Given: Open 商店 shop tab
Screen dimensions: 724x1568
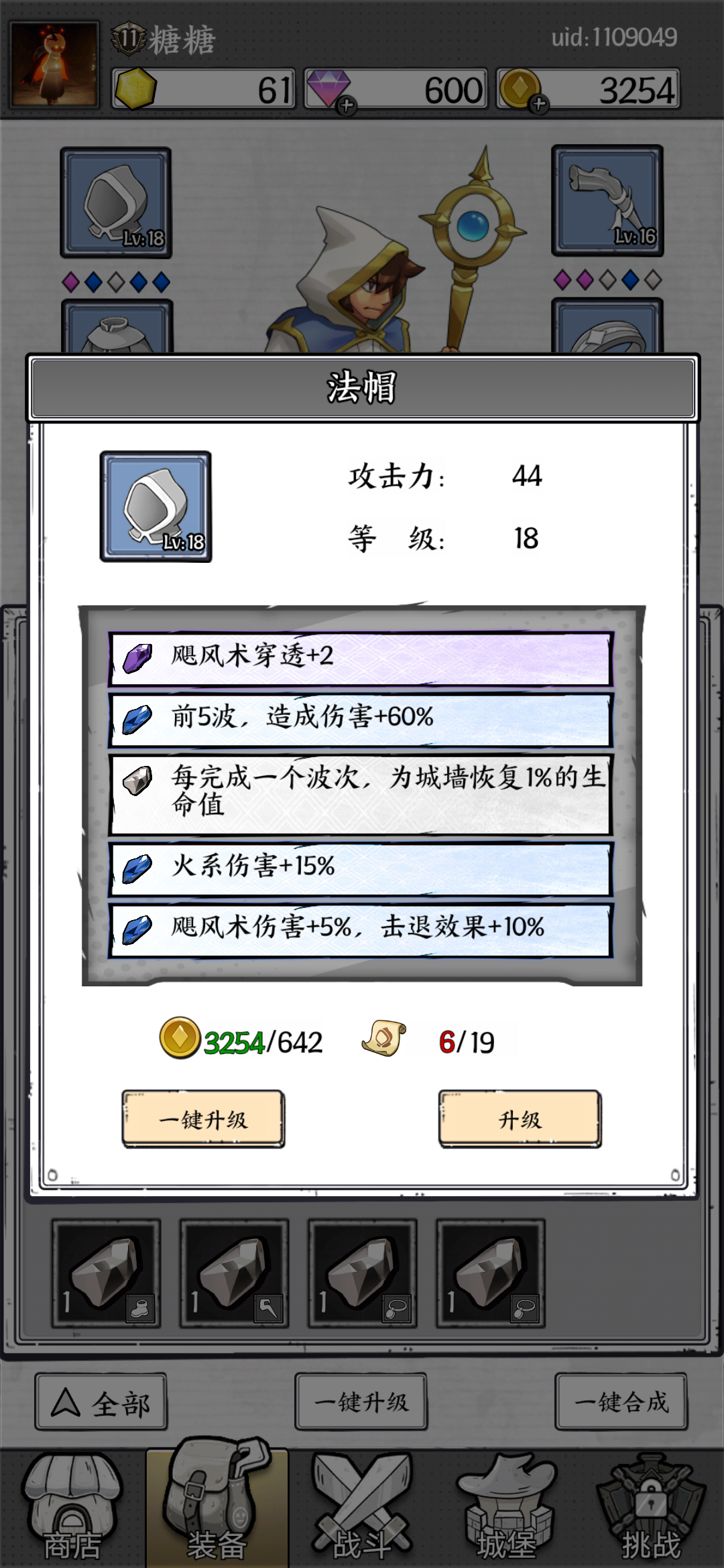Looking at the screenshot, I should (72, 1508).
